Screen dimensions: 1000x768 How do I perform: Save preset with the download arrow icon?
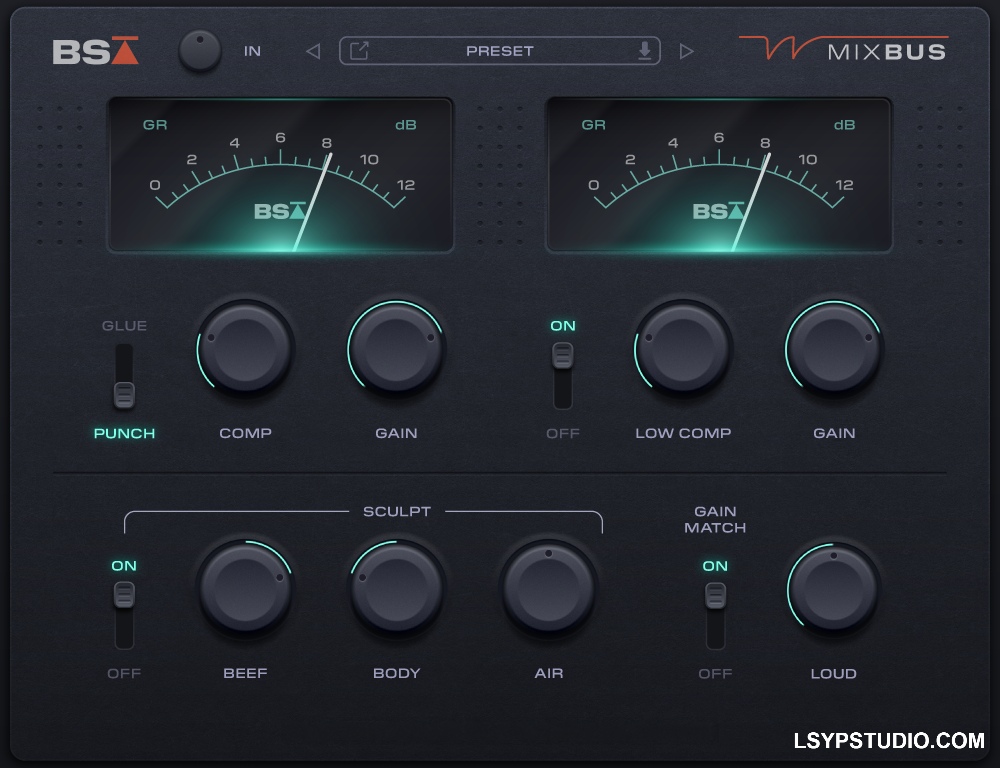coord(645,50)
